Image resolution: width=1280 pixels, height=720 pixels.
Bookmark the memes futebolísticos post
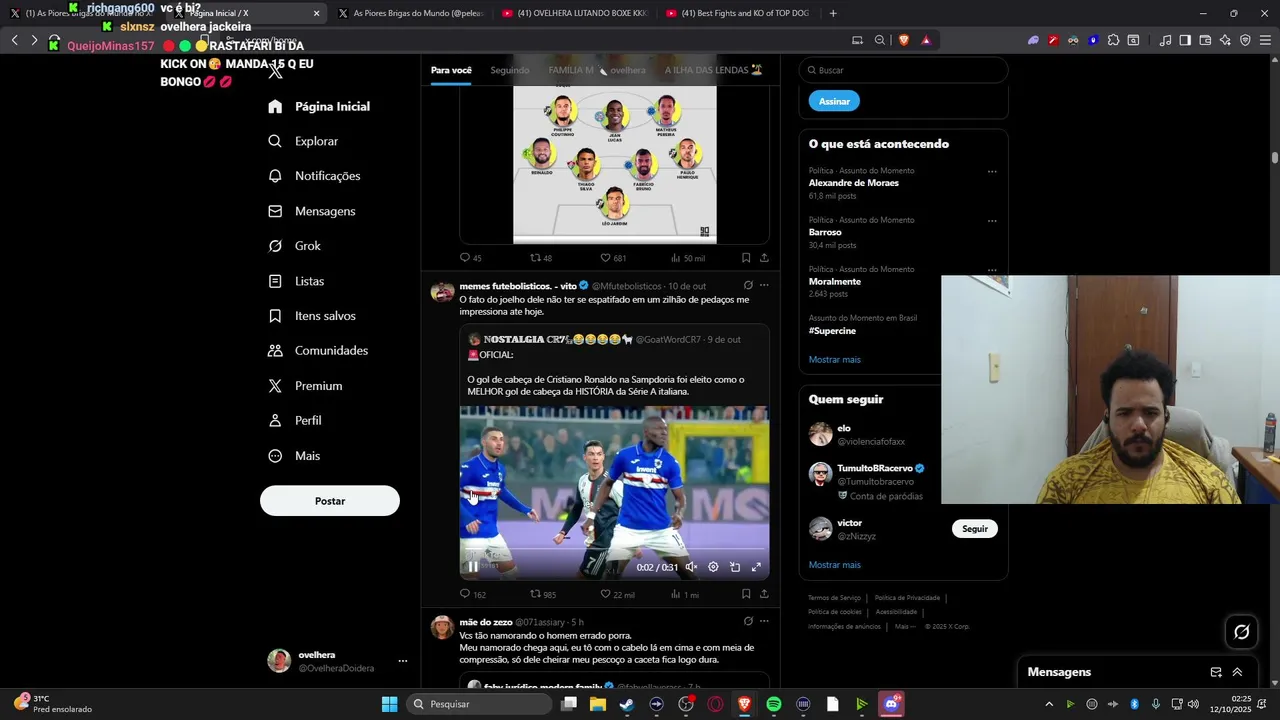click(746, 594)
